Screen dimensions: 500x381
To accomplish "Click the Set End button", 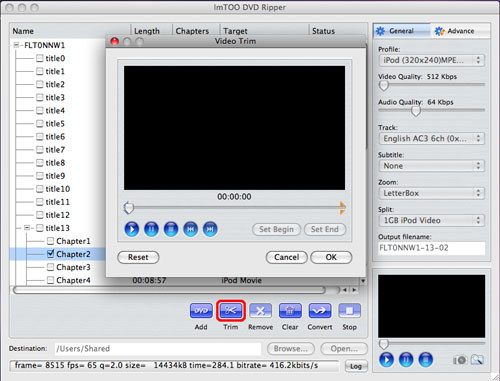I will (x=325, y=229).
